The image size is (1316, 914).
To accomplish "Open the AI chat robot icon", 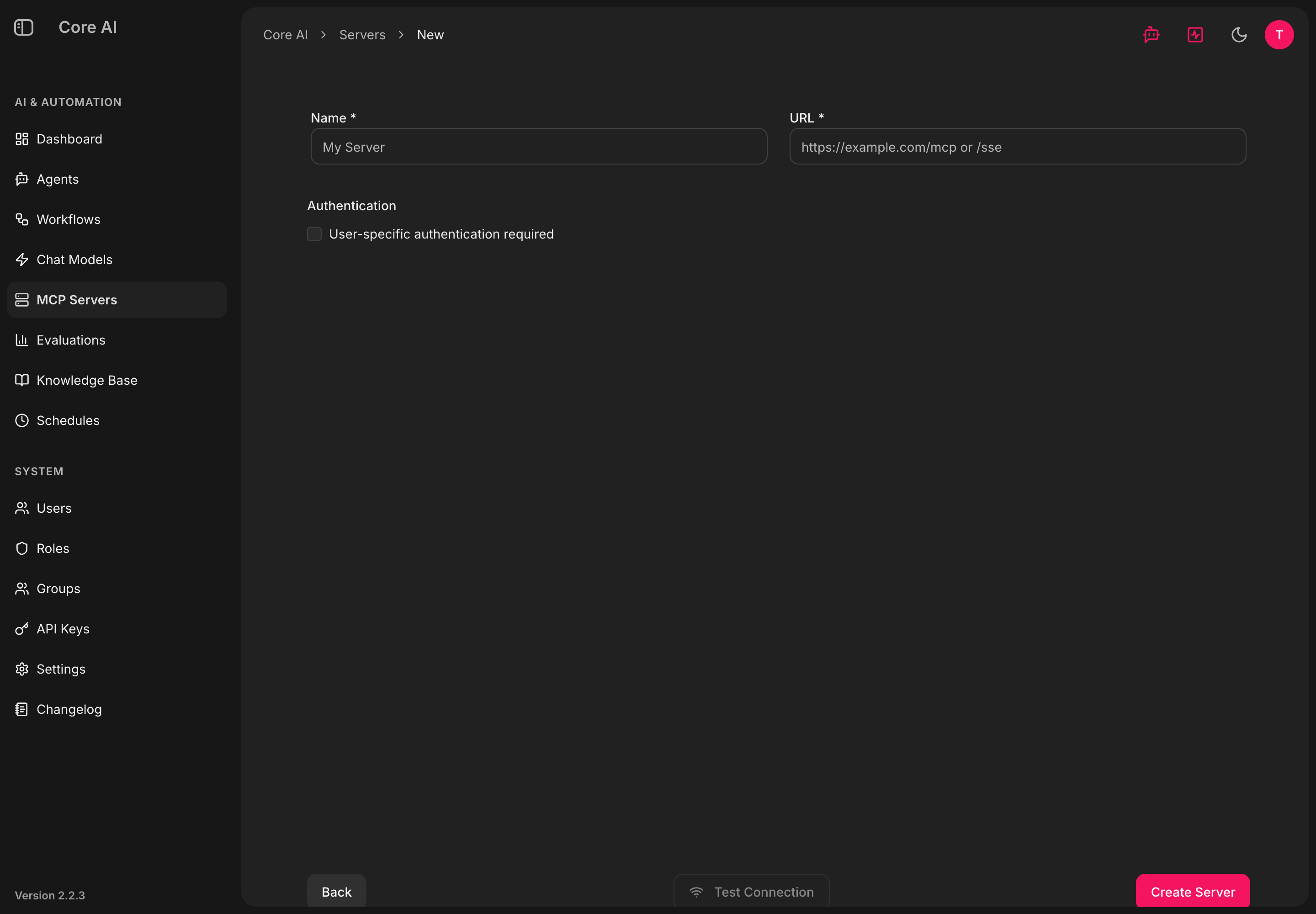I will pos(1151,35).
